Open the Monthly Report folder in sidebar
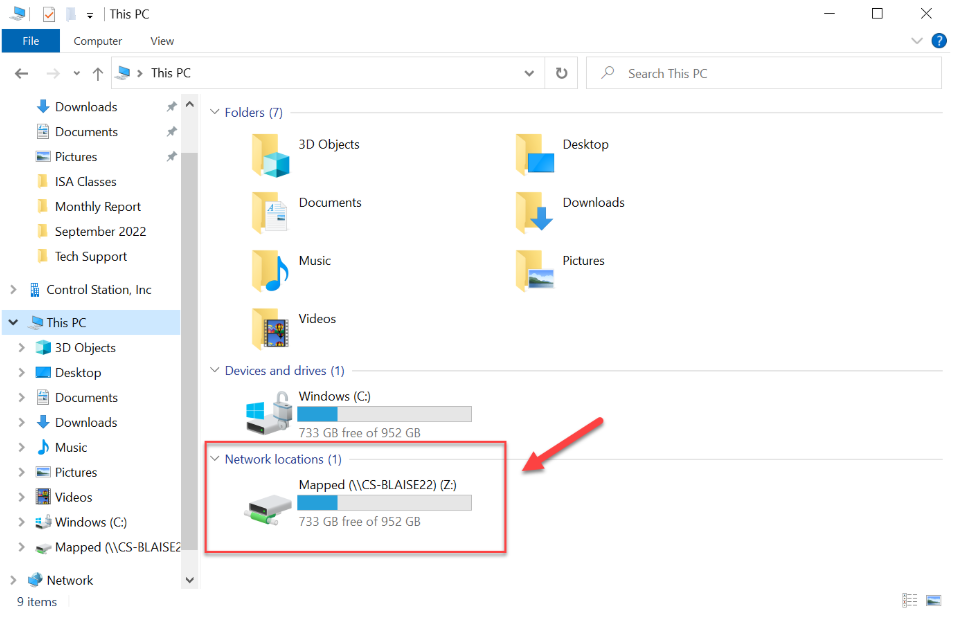 [x=98, y=207]
